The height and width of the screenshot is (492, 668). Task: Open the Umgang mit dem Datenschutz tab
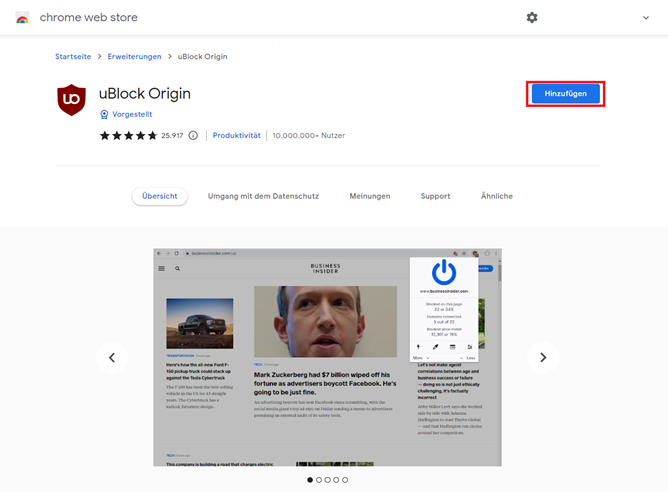click(263, 196)
